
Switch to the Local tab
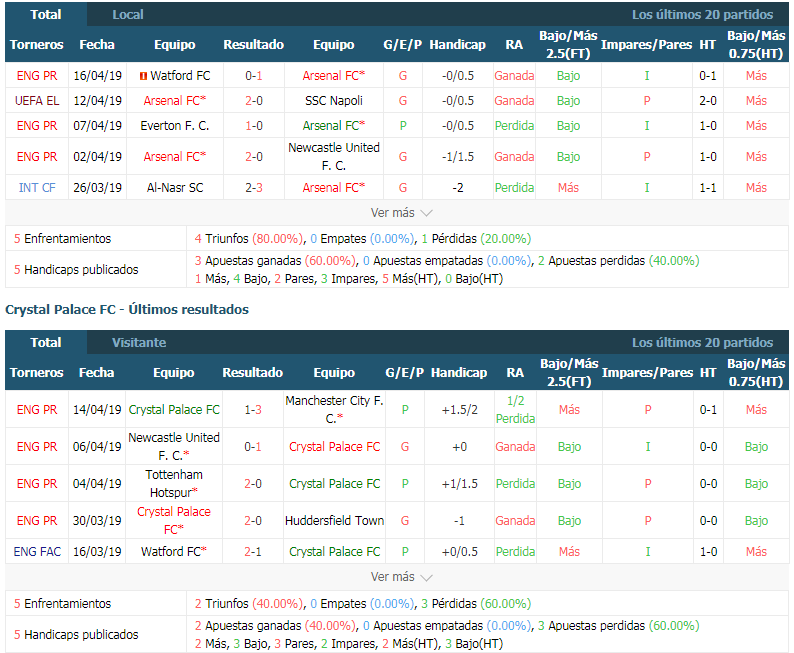(128, 14)
